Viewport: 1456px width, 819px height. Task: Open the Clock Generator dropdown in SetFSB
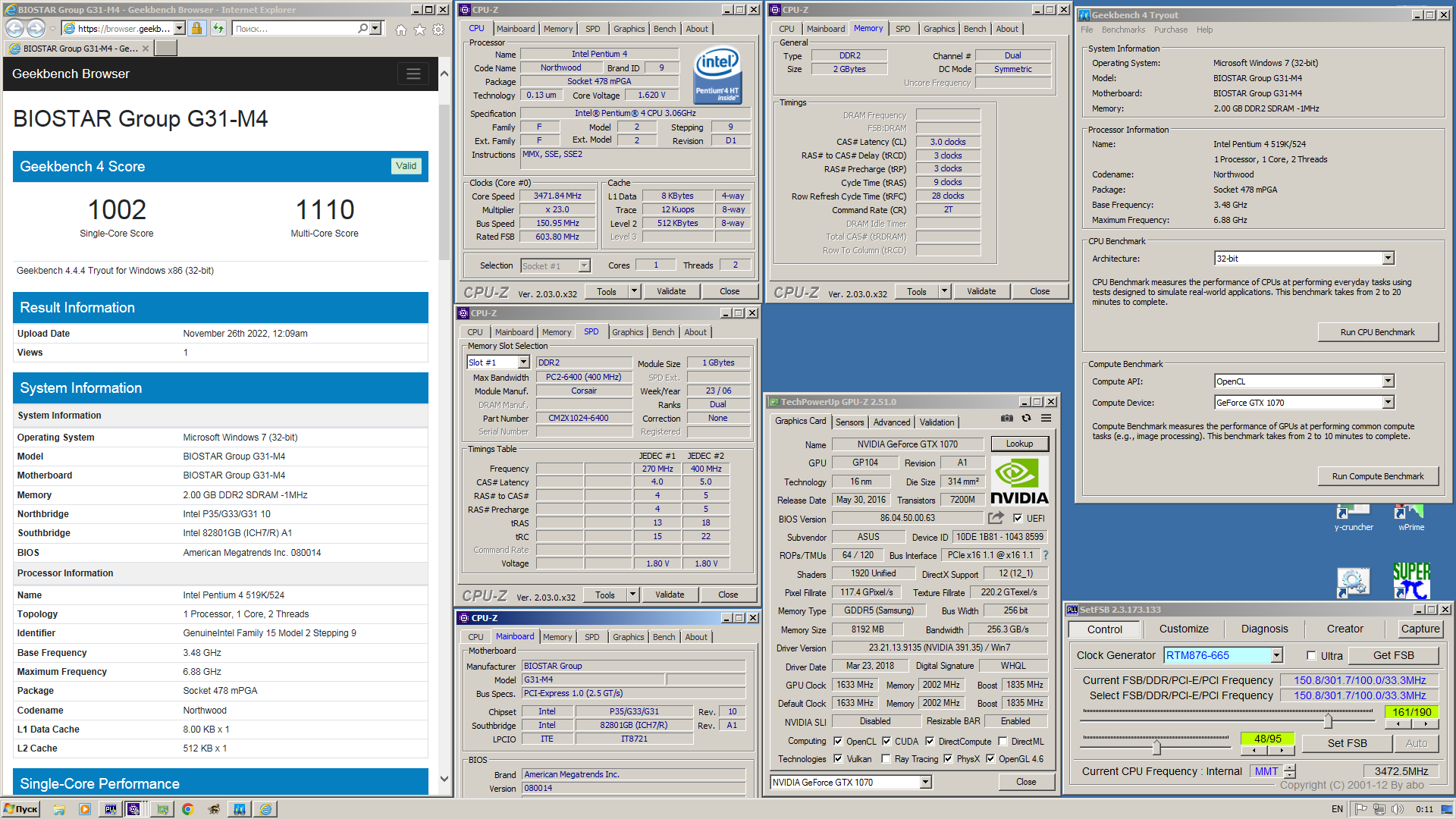coord(1277,655)
